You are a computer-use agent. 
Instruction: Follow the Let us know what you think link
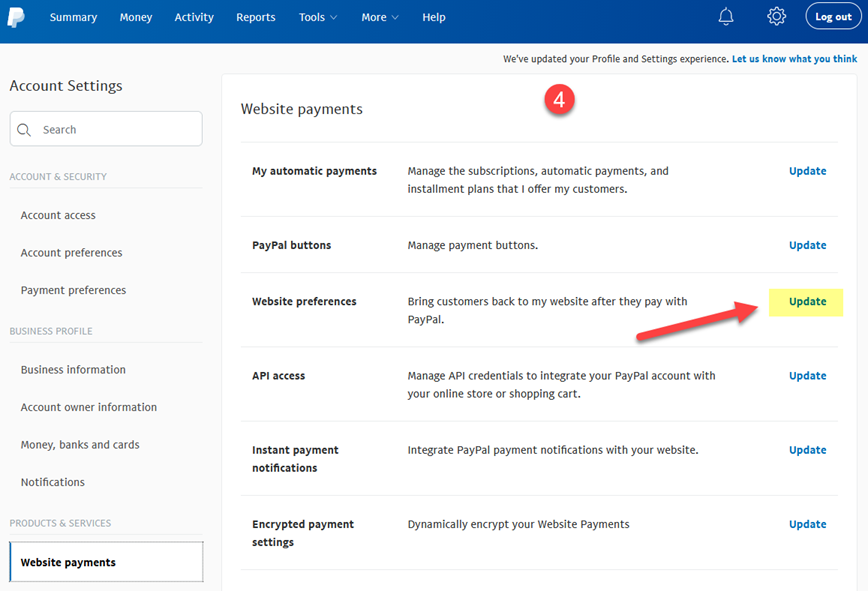point(794,59)
